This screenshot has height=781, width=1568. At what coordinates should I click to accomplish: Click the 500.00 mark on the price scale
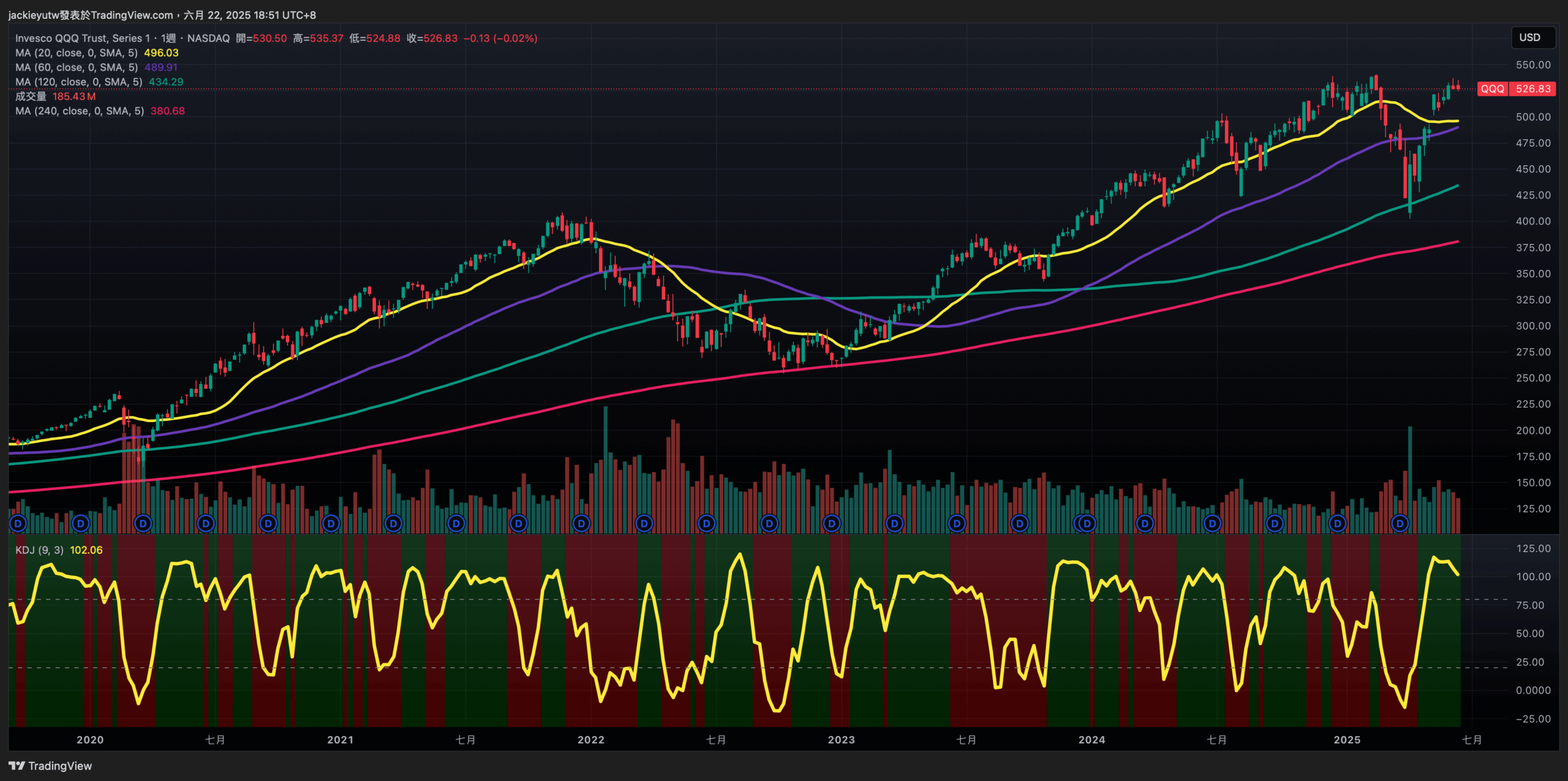[1532, 117]
